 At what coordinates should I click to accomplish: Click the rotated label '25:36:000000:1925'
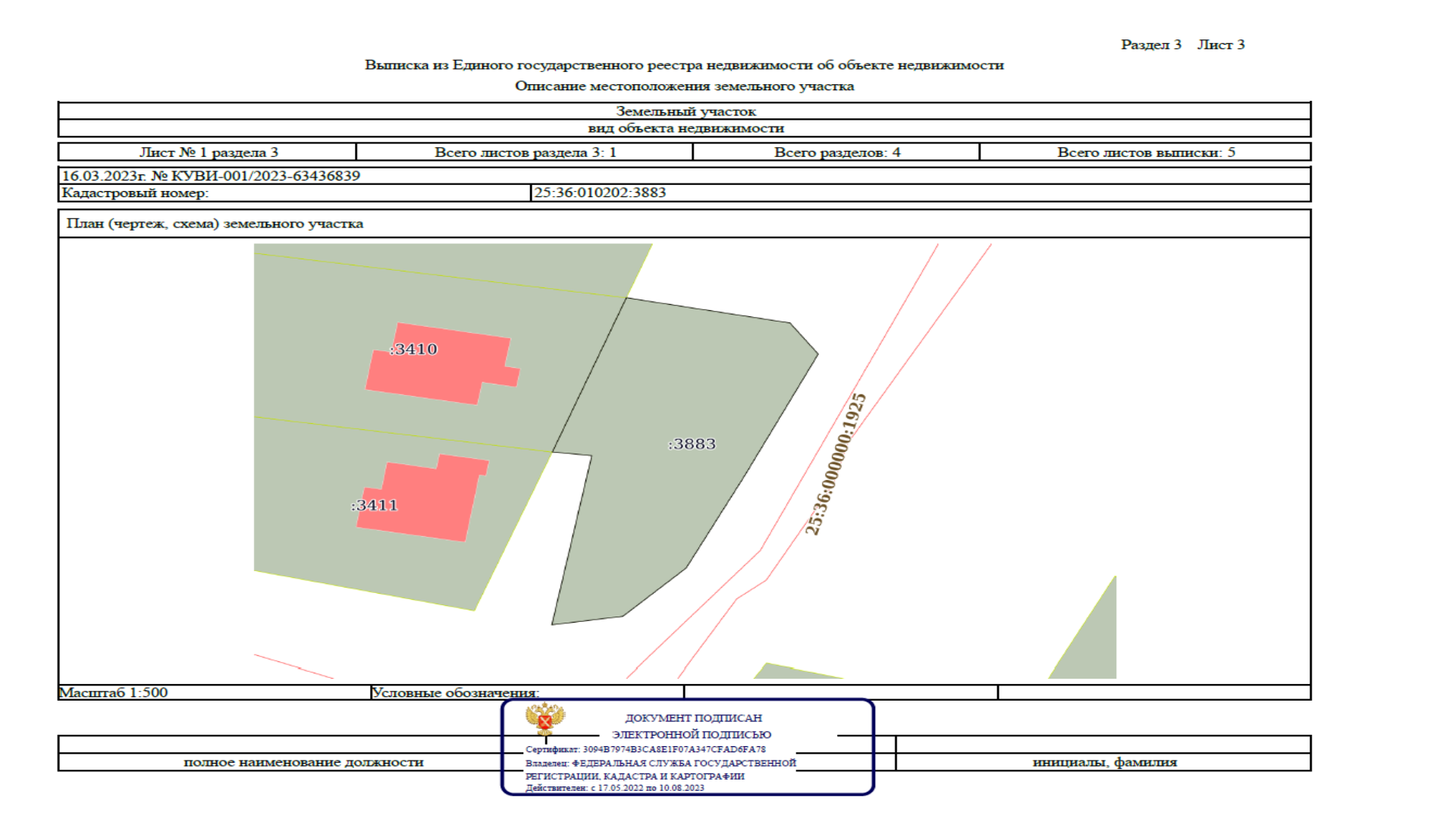836,464
